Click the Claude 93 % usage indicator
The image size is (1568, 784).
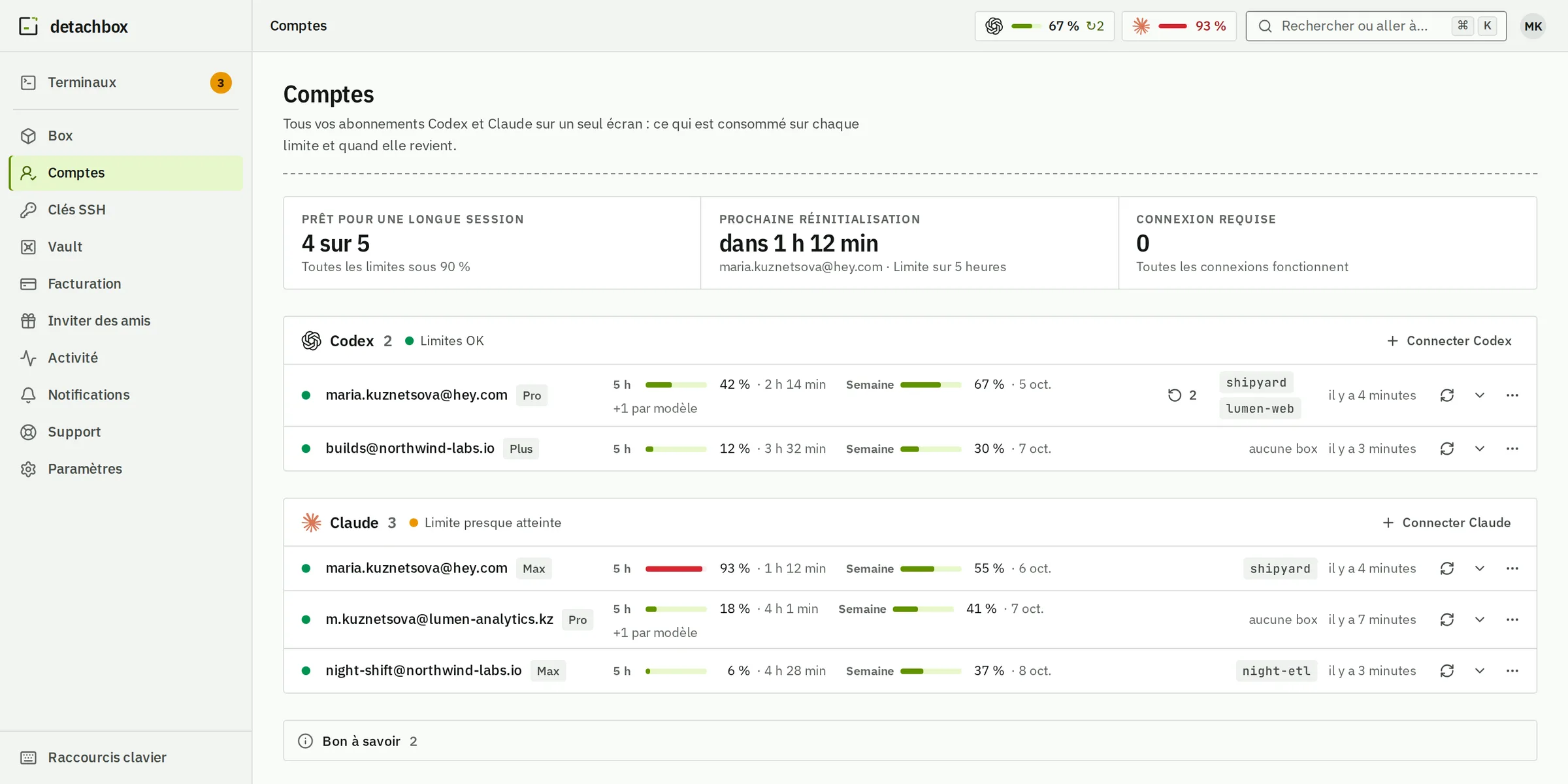pos(1179,26)
